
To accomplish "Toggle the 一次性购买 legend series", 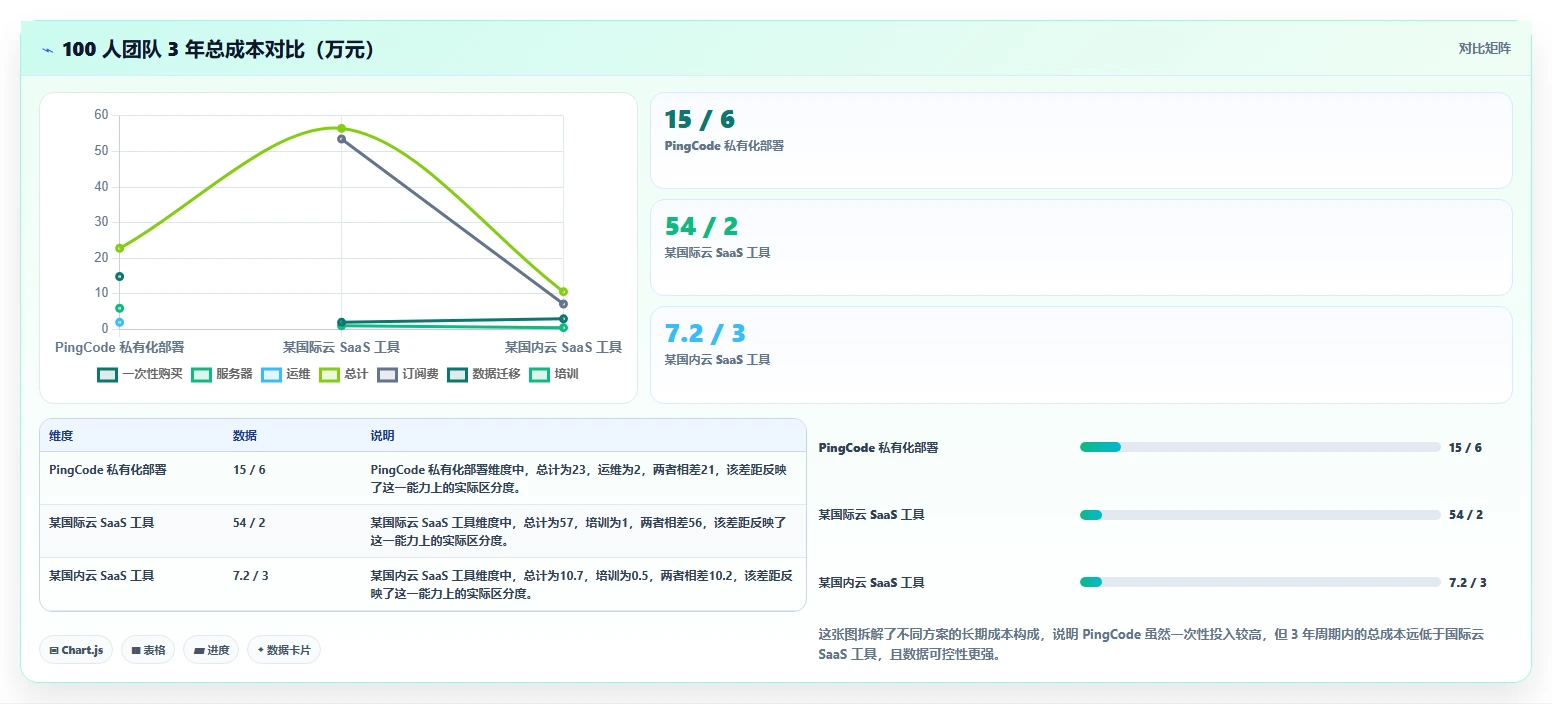I will point(140,374).
